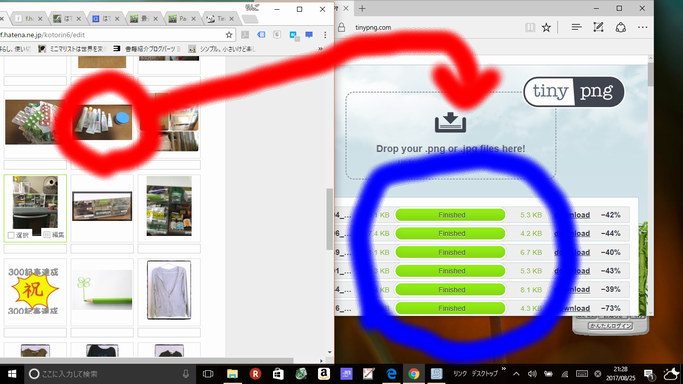
Task: Select the green pencil thumbnail image
Action: click(102, 290)
